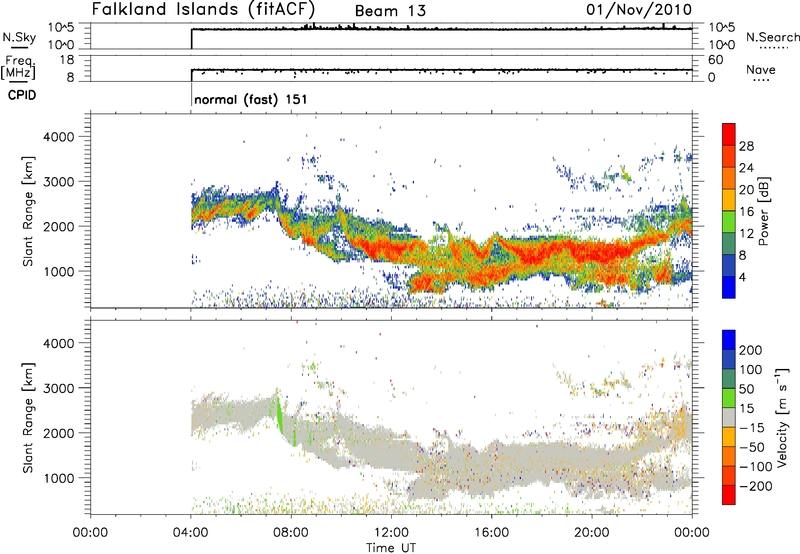Image resolution: width=800 pixels, height=554 pixels.
Task: Click the "20" value on the power colorbar
Action: [x=746, y=190]
